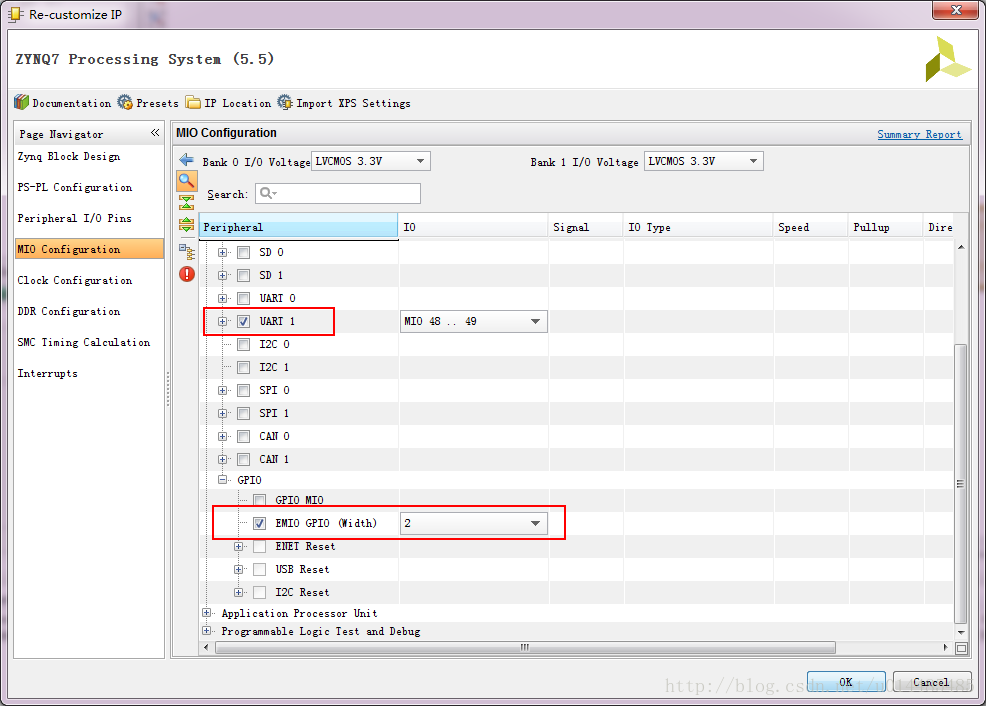Go to Interrupts page
986x706 pixels.
point(48,373)
